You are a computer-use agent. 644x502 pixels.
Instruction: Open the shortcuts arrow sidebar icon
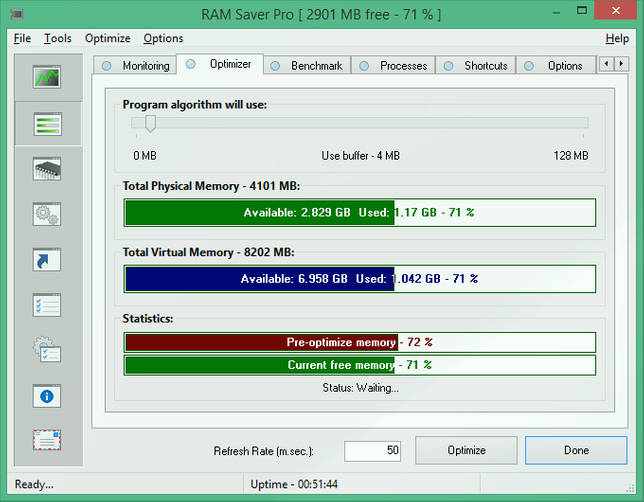47,260
